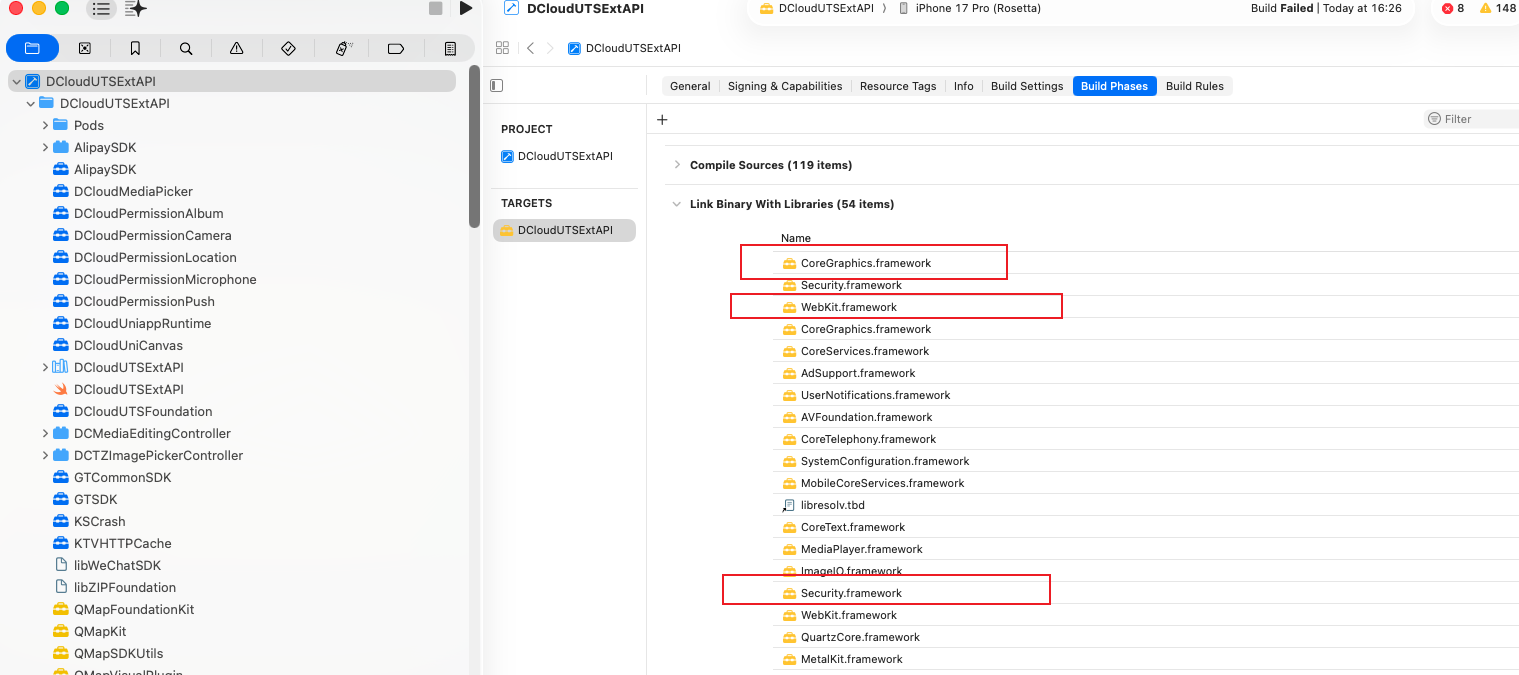The height and width of the screenshot is (675, 1519).
Task: Select the CoreTelephony.framework row
Action: tap(1146, 439)
